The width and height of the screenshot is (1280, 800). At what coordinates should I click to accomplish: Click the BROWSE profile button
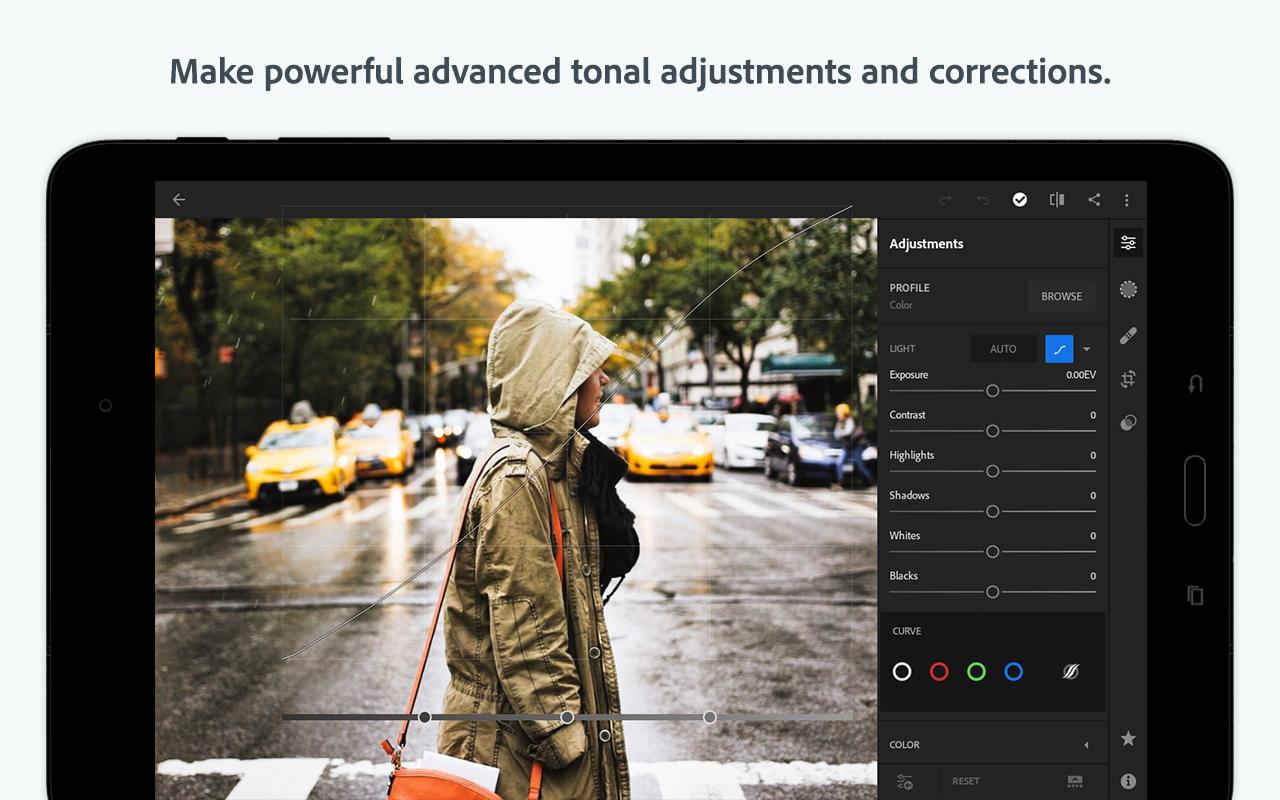pyautogui.click(x=1062, y=296)
